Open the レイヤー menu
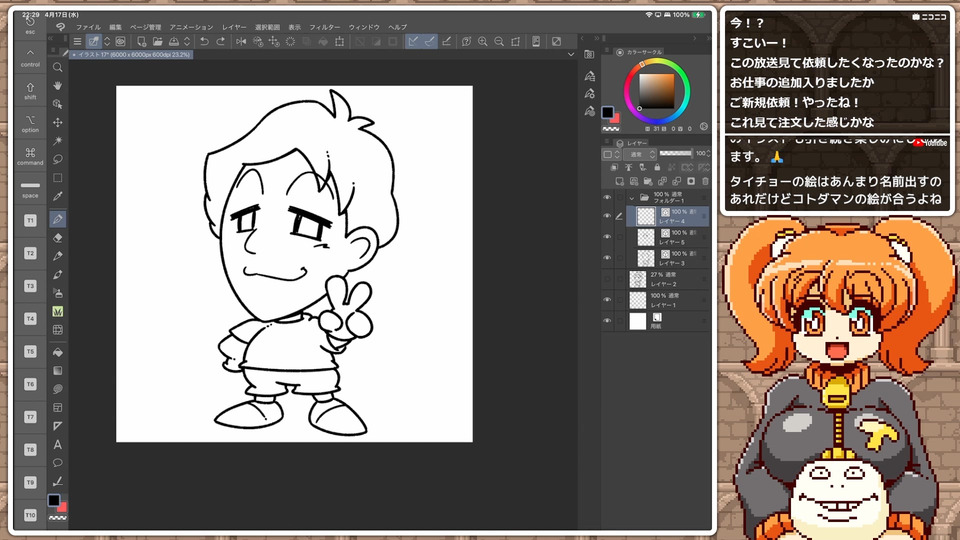This screenshot has width=960, height=540. pos(234,27)
